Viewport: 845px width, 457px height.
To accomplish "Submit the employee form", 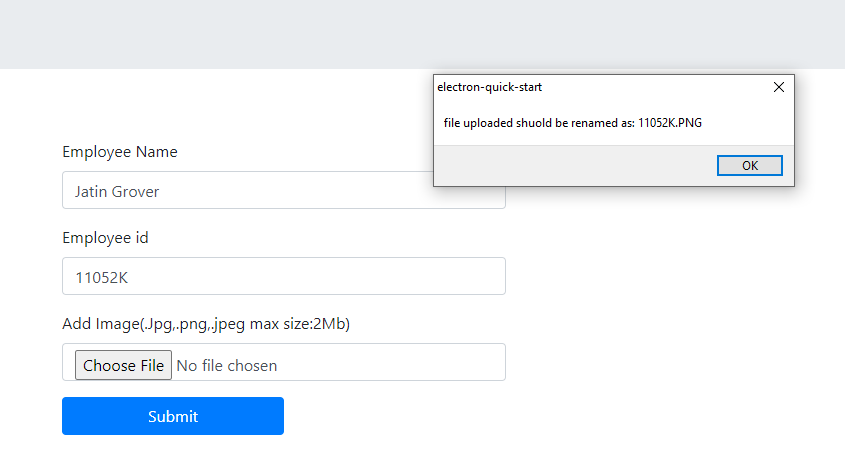I will (173, 416).
